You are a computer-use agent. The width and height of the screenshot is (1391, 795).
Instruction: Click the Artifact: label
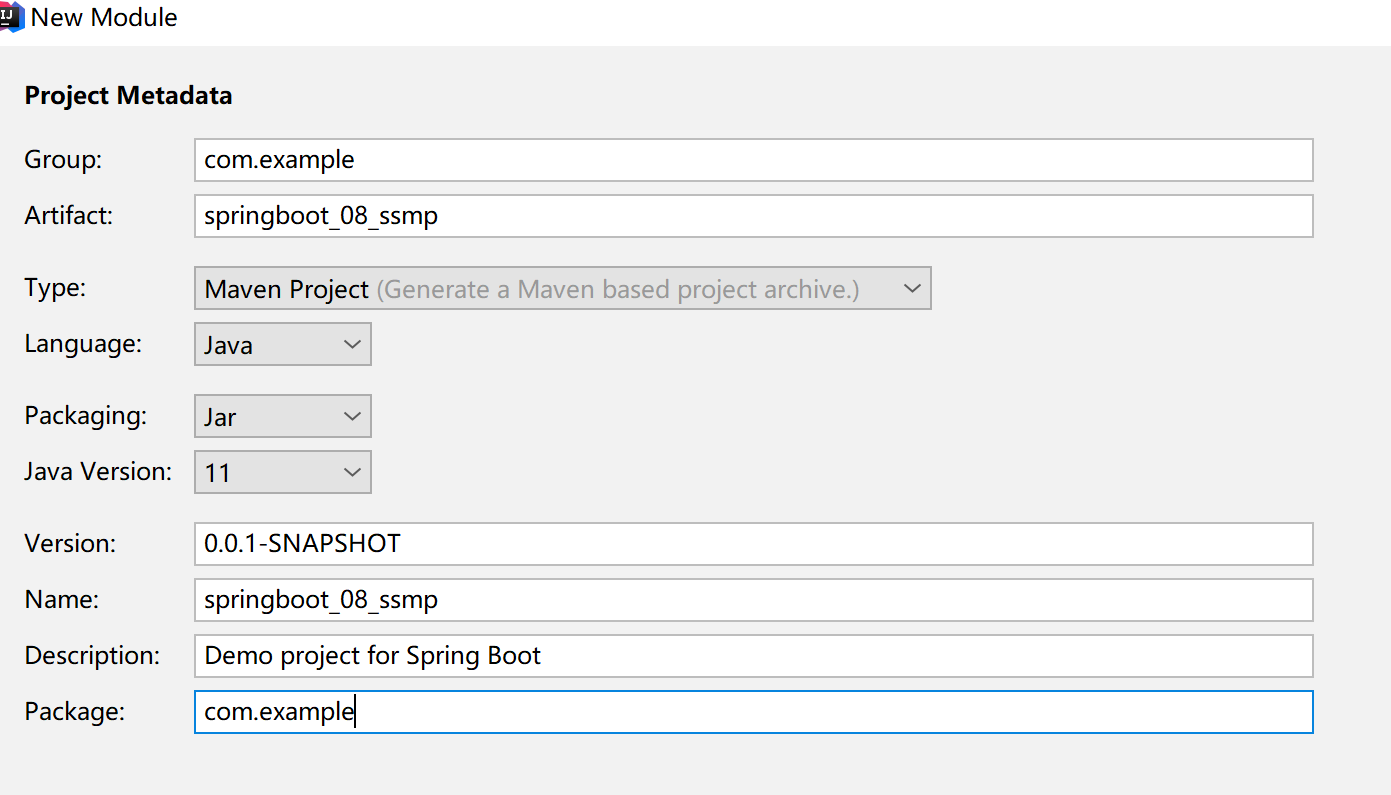(69, 215)
